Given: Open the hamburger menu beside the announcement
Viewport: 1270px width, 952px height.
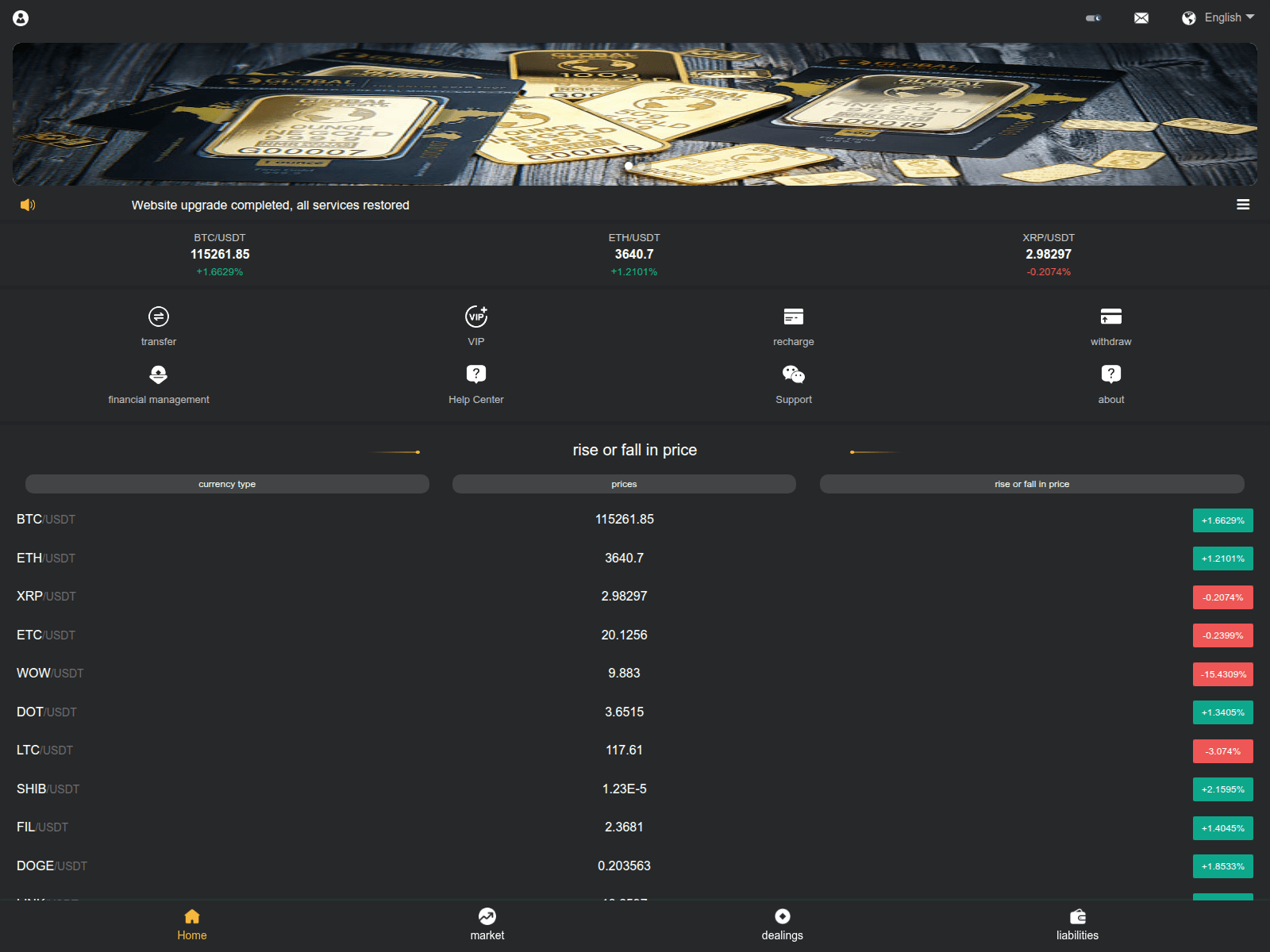Looking at the screenshot, I should pyautogui.click(x=1243, y=205).
